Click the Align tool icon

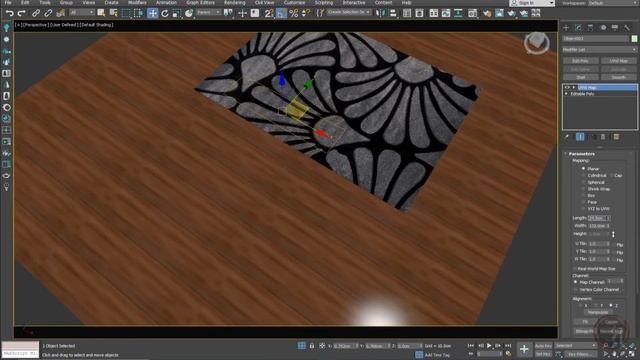(393, 13)
